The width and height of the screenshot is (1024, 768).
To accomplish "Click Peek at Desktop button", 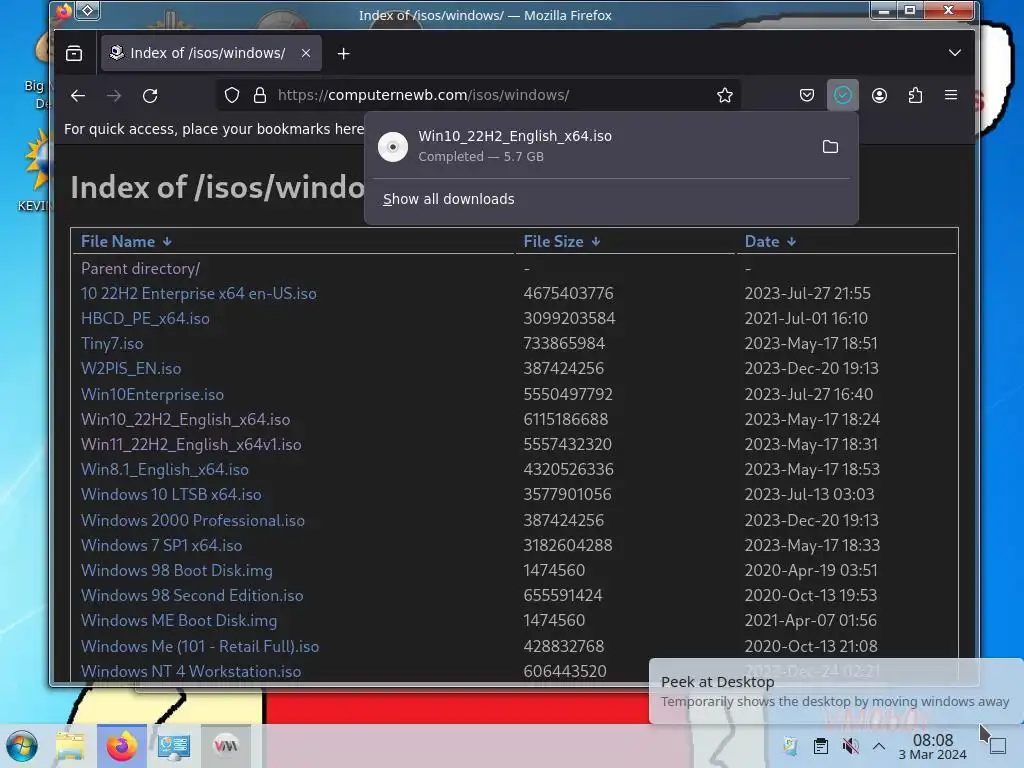I will [x=998, y=745].
